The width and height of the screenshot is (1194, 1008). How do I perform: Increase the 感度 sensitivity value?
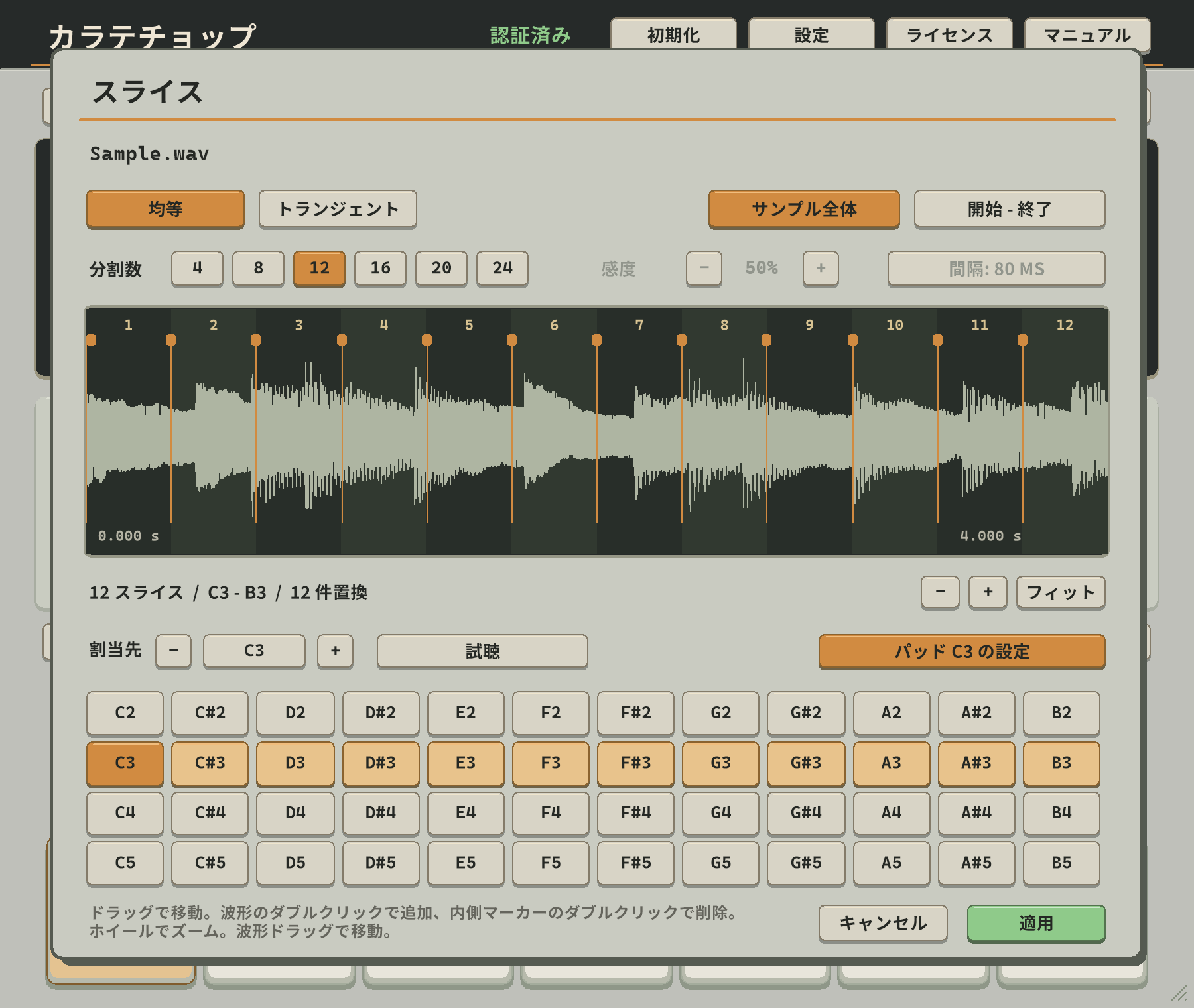pyautogui.click(x=821, y=268)
